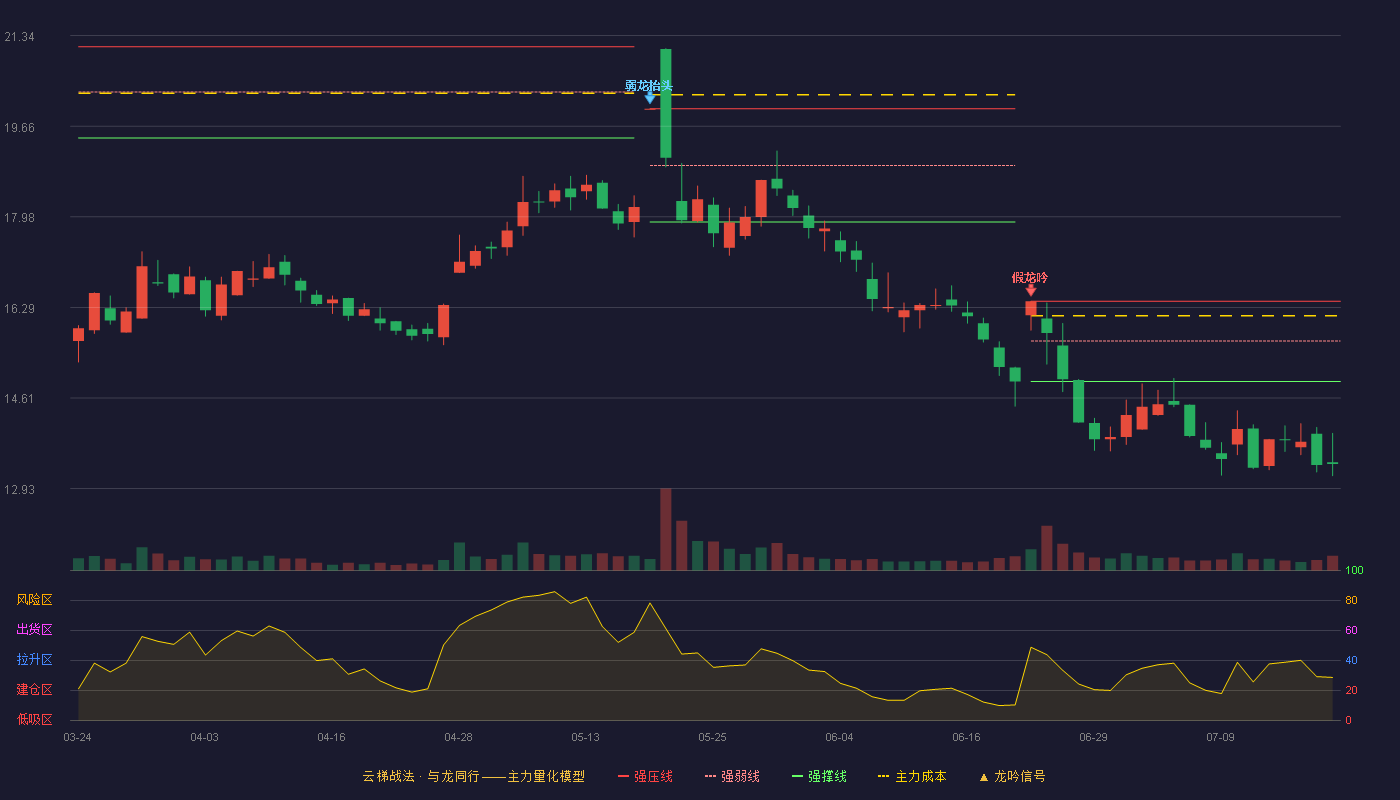Click the 低吸区 zone label
Viewport: 1400px width, 800px height.
[34, 720]
